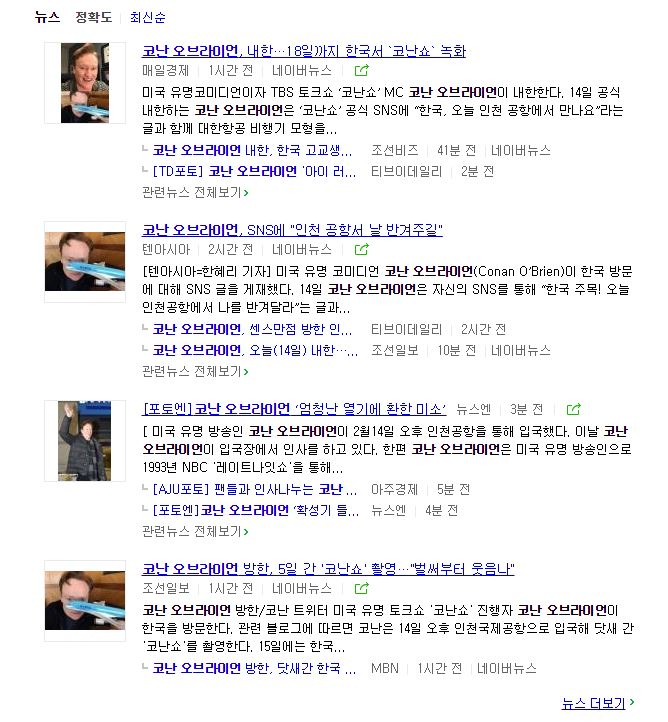Expand 관련뉴스 전체보기 under third article
Screen dimensions: 668x722
[x=195, y=531]
